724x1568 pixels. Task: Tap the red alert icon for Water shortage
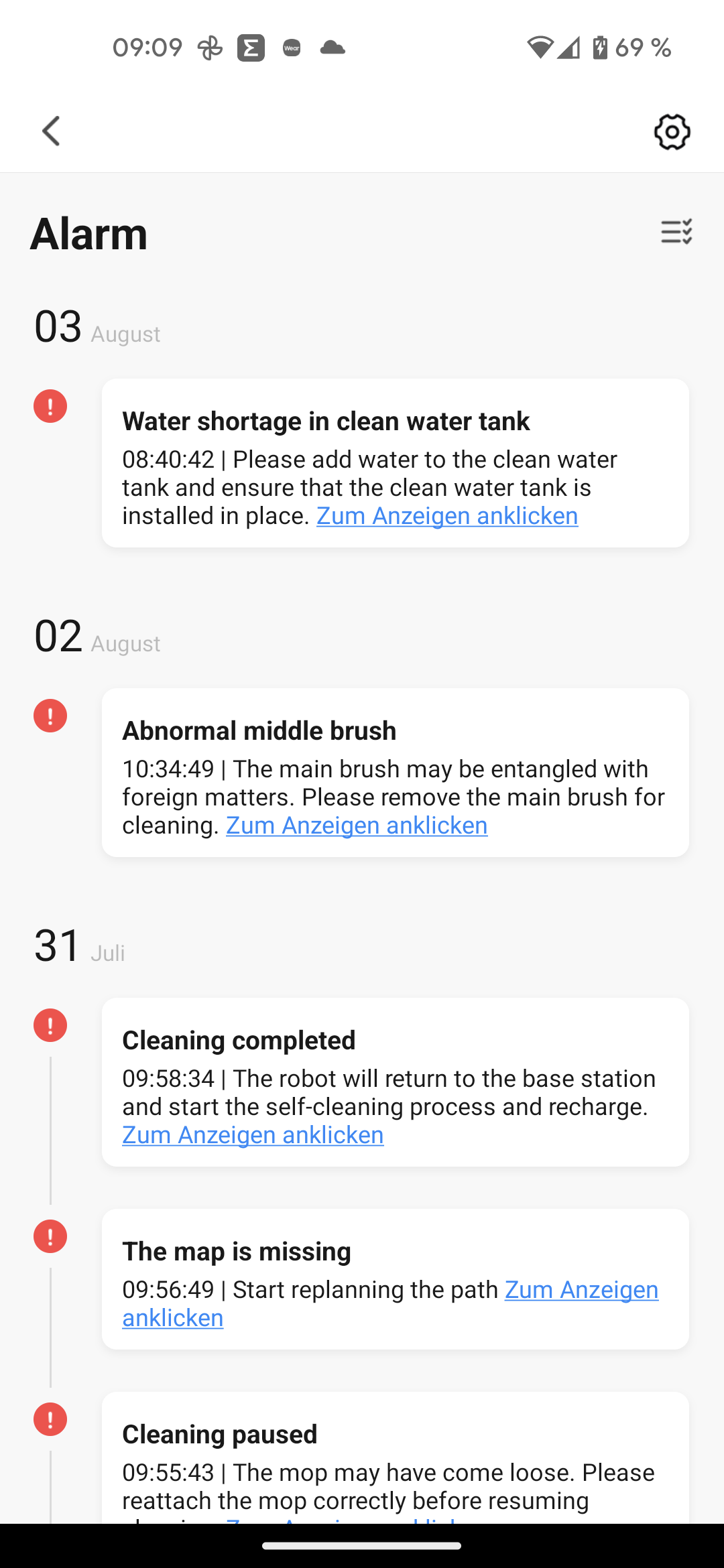50,406
